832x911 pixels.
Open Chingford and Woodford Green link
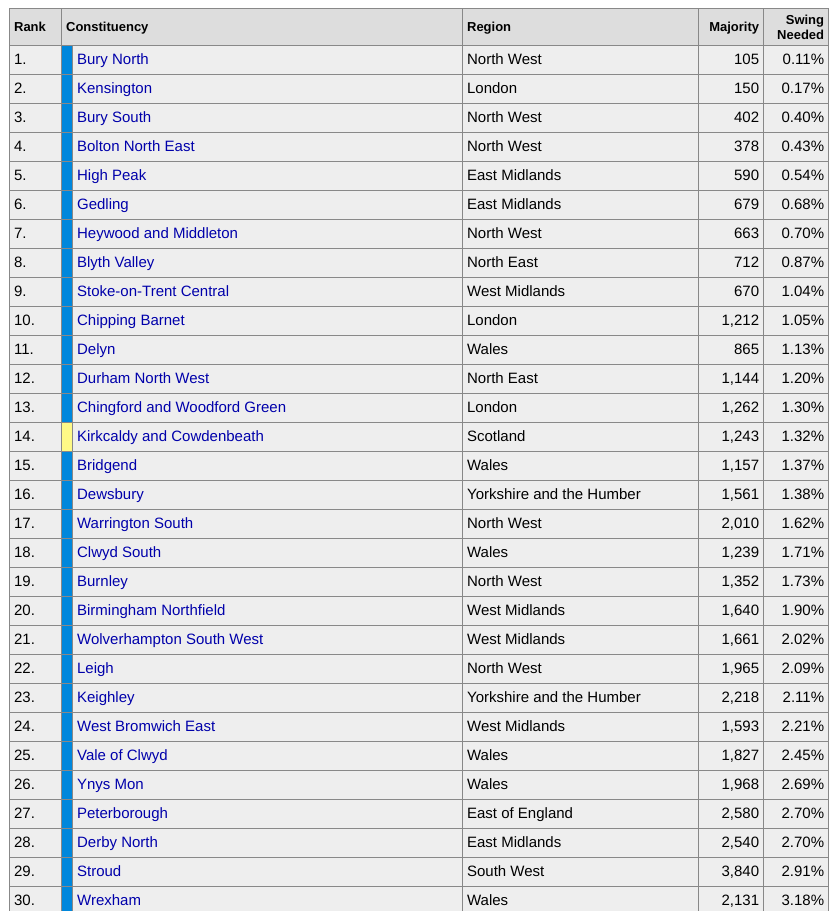(x=181, y=407)
